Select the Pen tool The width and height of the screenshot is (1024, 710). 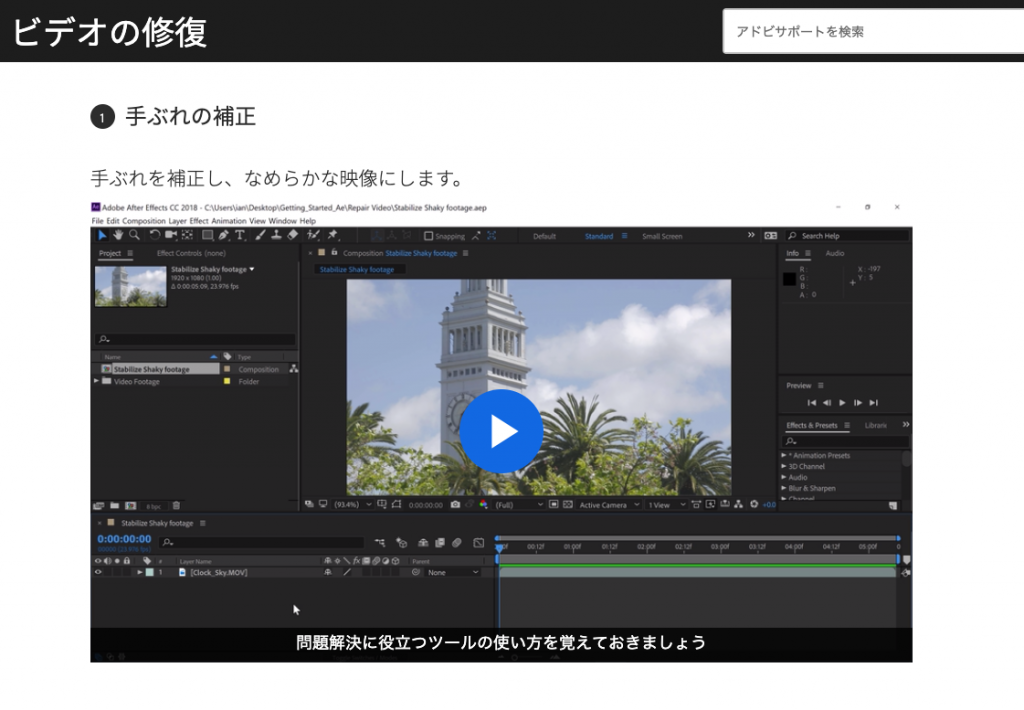(x=223, y=235)
